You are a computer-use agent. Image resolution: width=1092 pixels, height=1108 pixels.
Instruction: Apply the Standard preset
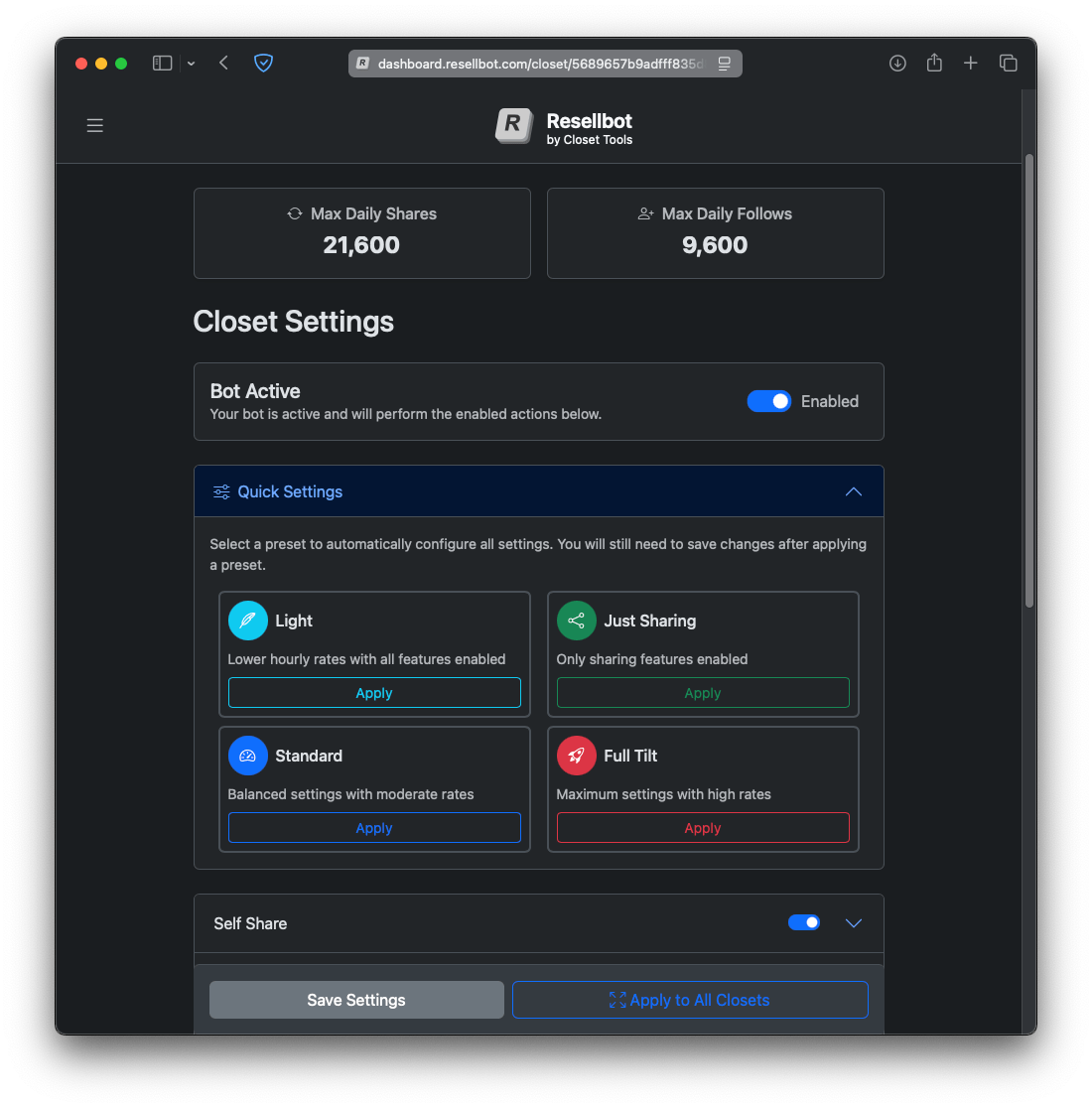click(374, 828)
